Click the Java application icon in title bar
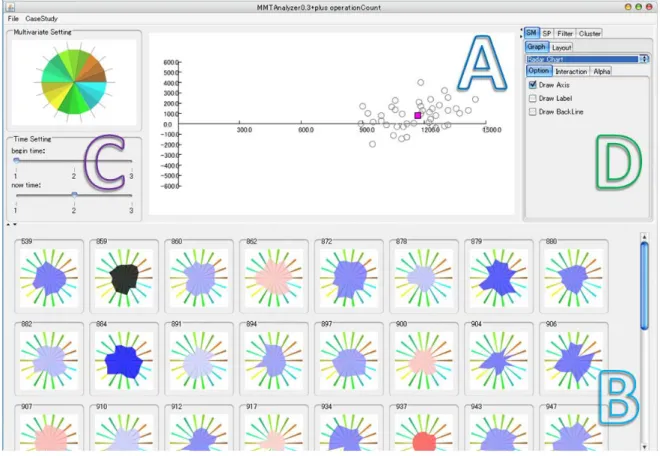 [10, 7]
